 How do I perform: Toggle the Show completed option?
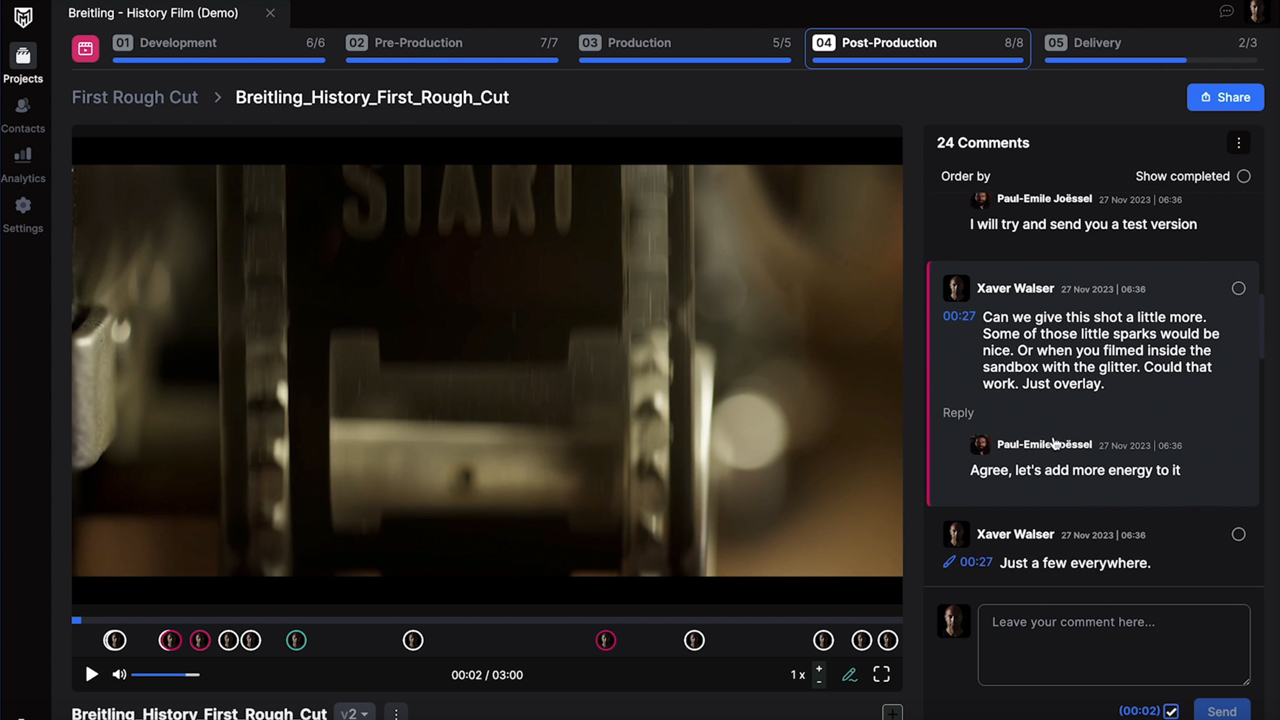[1243, 176]
